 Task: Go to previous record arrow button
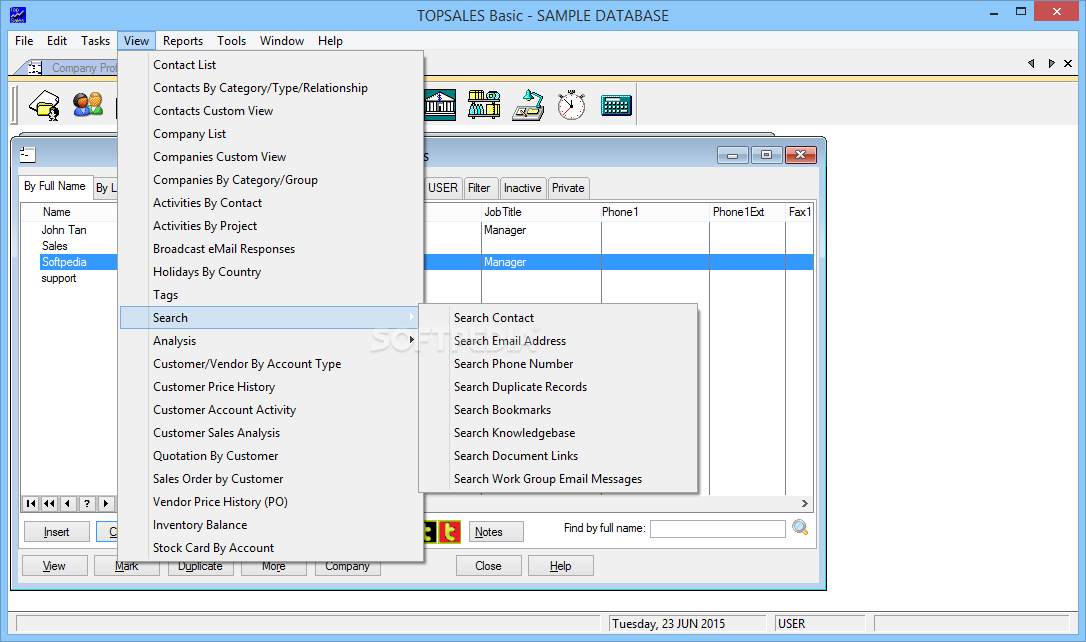coord(68,503)
